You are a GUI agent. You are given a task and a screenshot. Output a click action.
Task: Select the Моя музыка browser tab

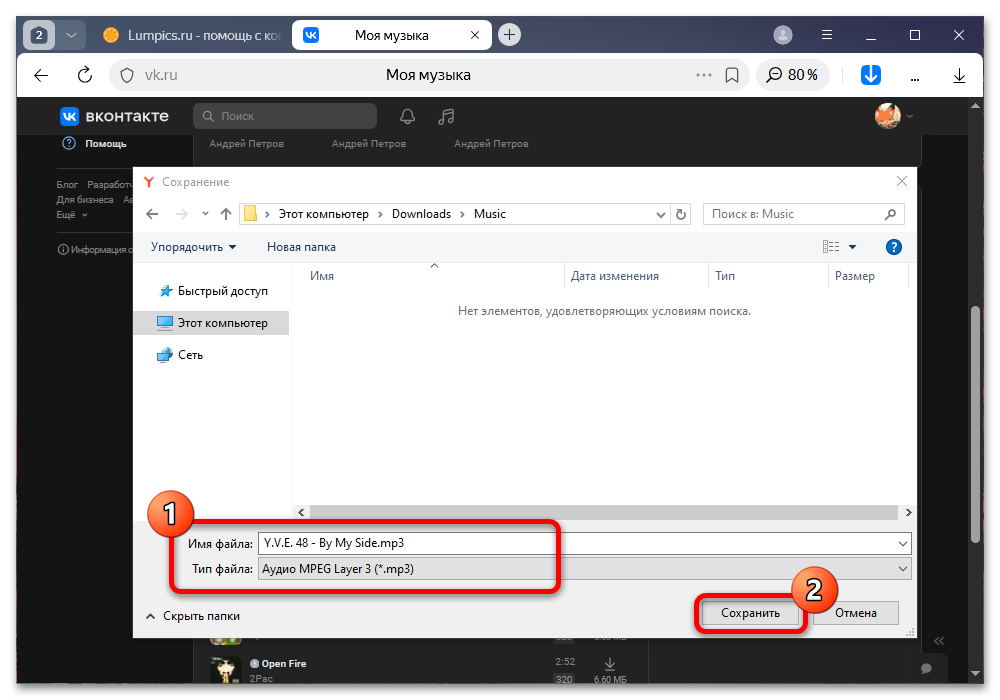pyautogui.click(x=391, y=35)
